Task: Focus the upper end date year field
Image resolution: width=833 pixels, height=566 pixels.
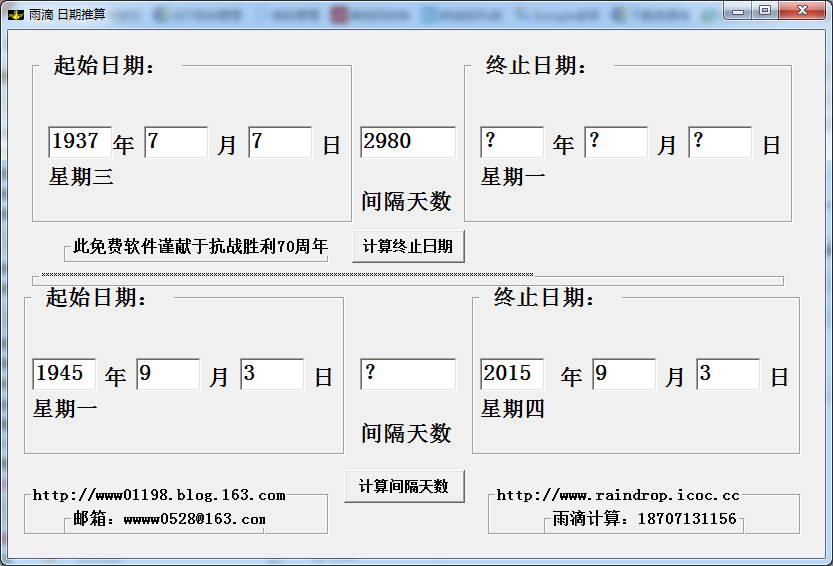Action: [x=512, y=142]
